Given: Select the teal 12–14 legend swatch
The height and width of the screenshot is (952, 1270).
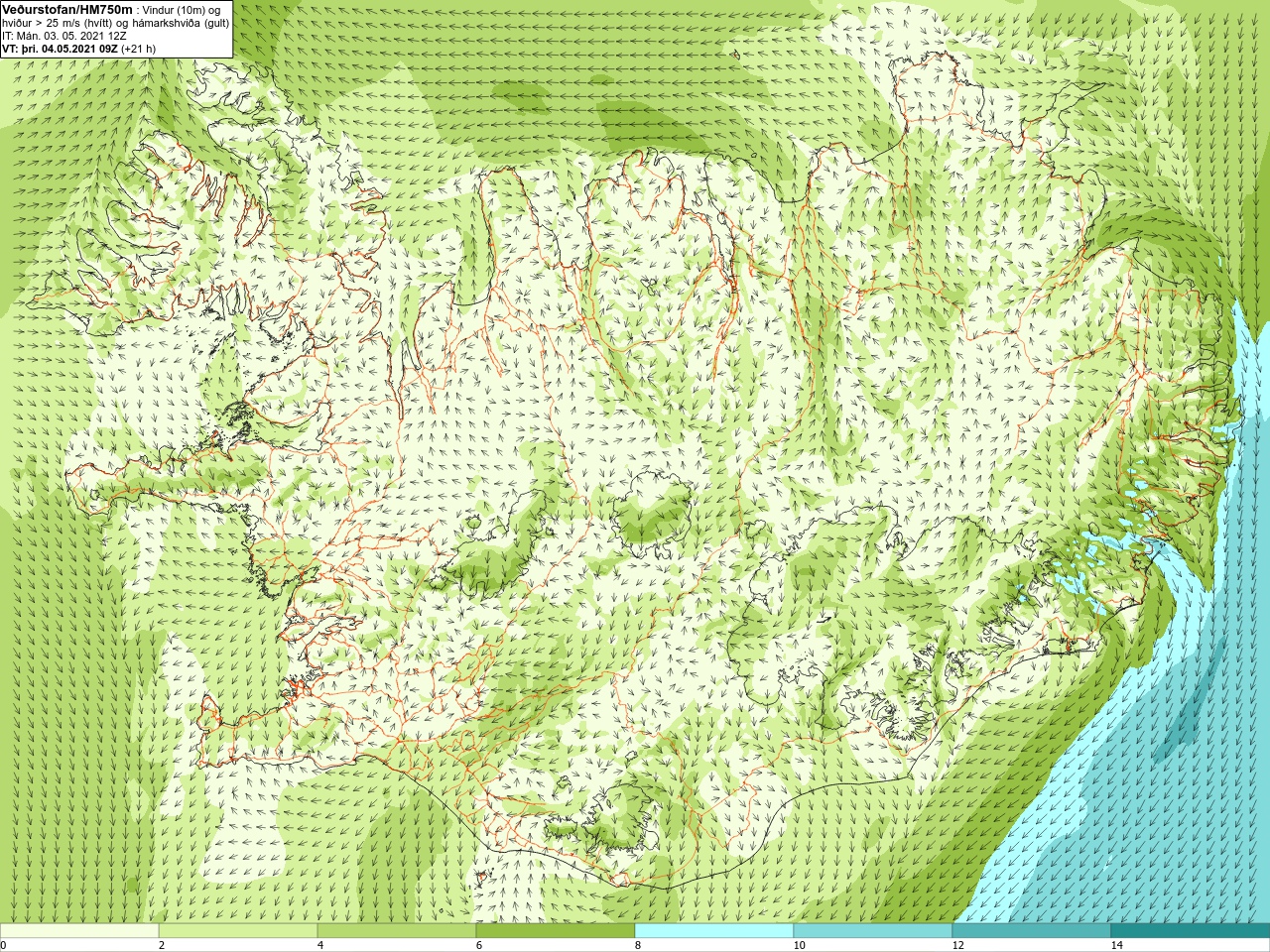Looking at the screenshot, I should [1032, 931].
